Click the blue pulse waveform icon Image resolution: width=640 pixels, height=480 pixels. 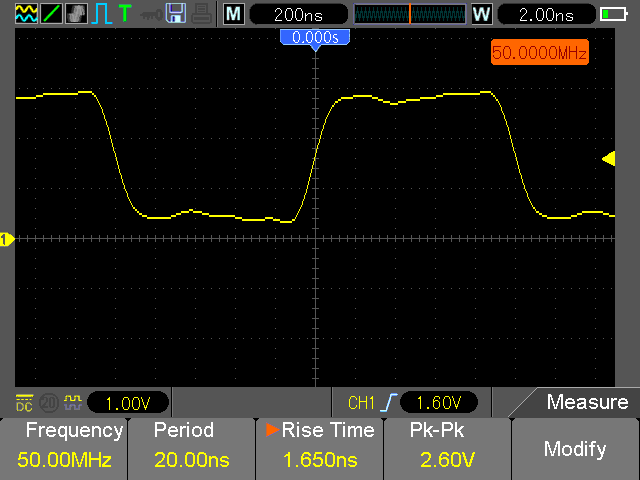pos(102,13)
